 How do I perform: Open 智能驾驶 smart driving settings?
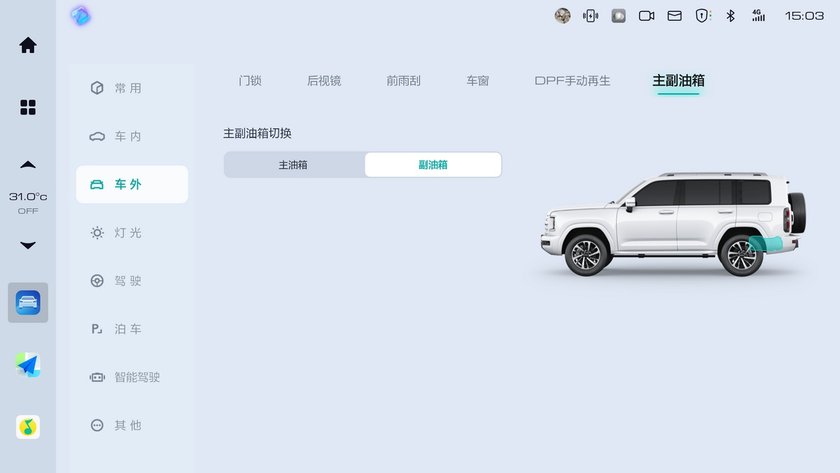pos(131,377)
